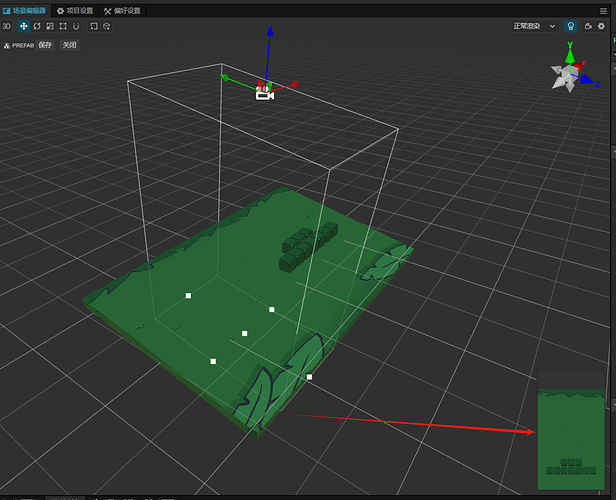This screenshot has width=616, height=500.
Task: Open the 正常渲染 render mode dropdown
Action: pyautogui.click(x=534, y=26)
